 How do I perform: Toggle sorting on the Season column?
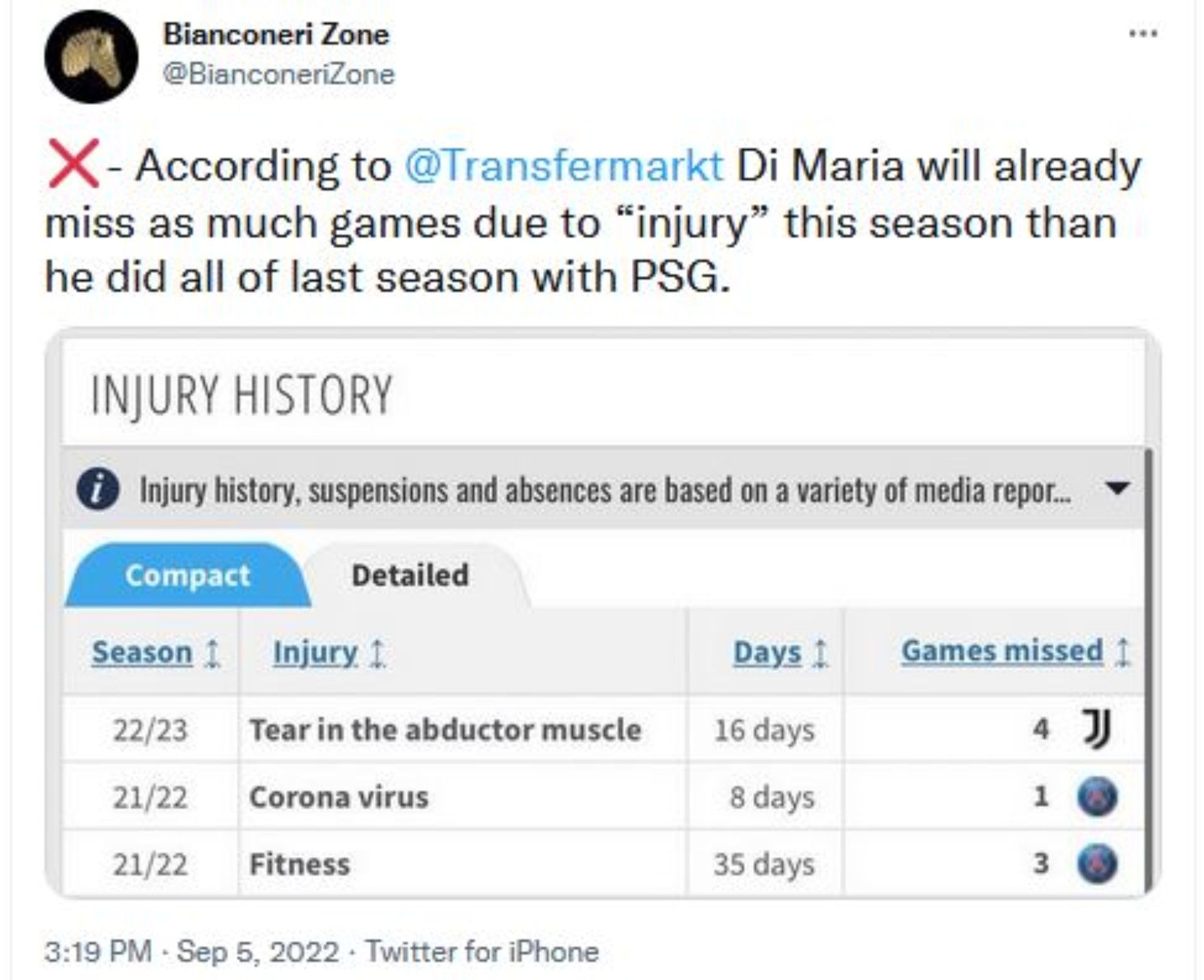(x=212, y=652)
